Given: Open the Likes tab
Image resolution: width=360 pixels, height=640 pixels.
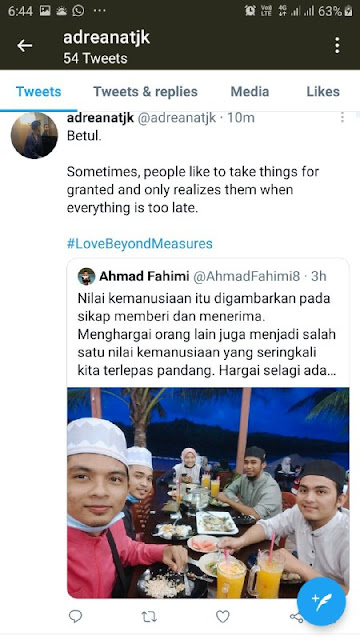Looking at the screenshot, I should tap(323, 91).
